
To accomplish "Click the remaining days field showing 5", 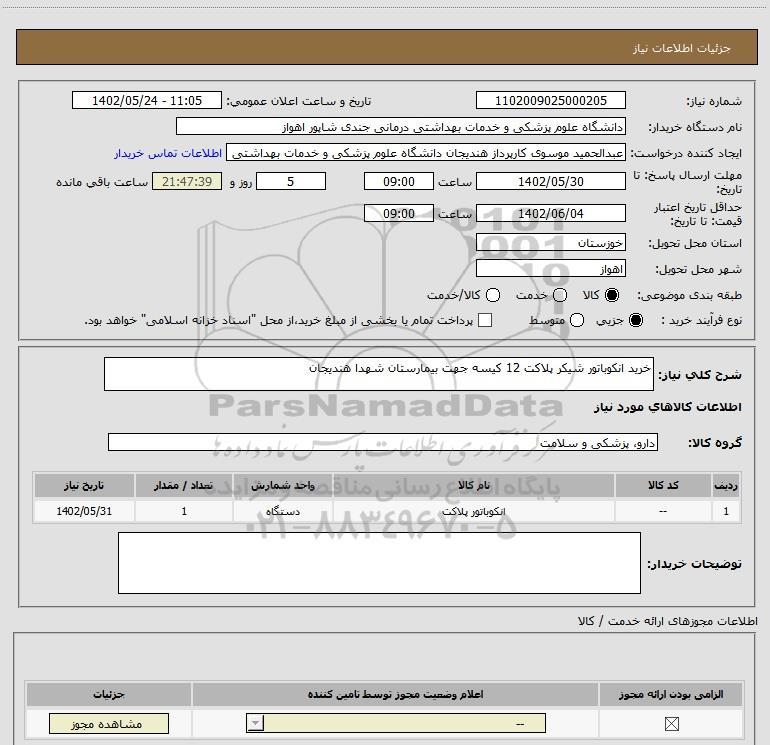I will [x=291, y=181].
